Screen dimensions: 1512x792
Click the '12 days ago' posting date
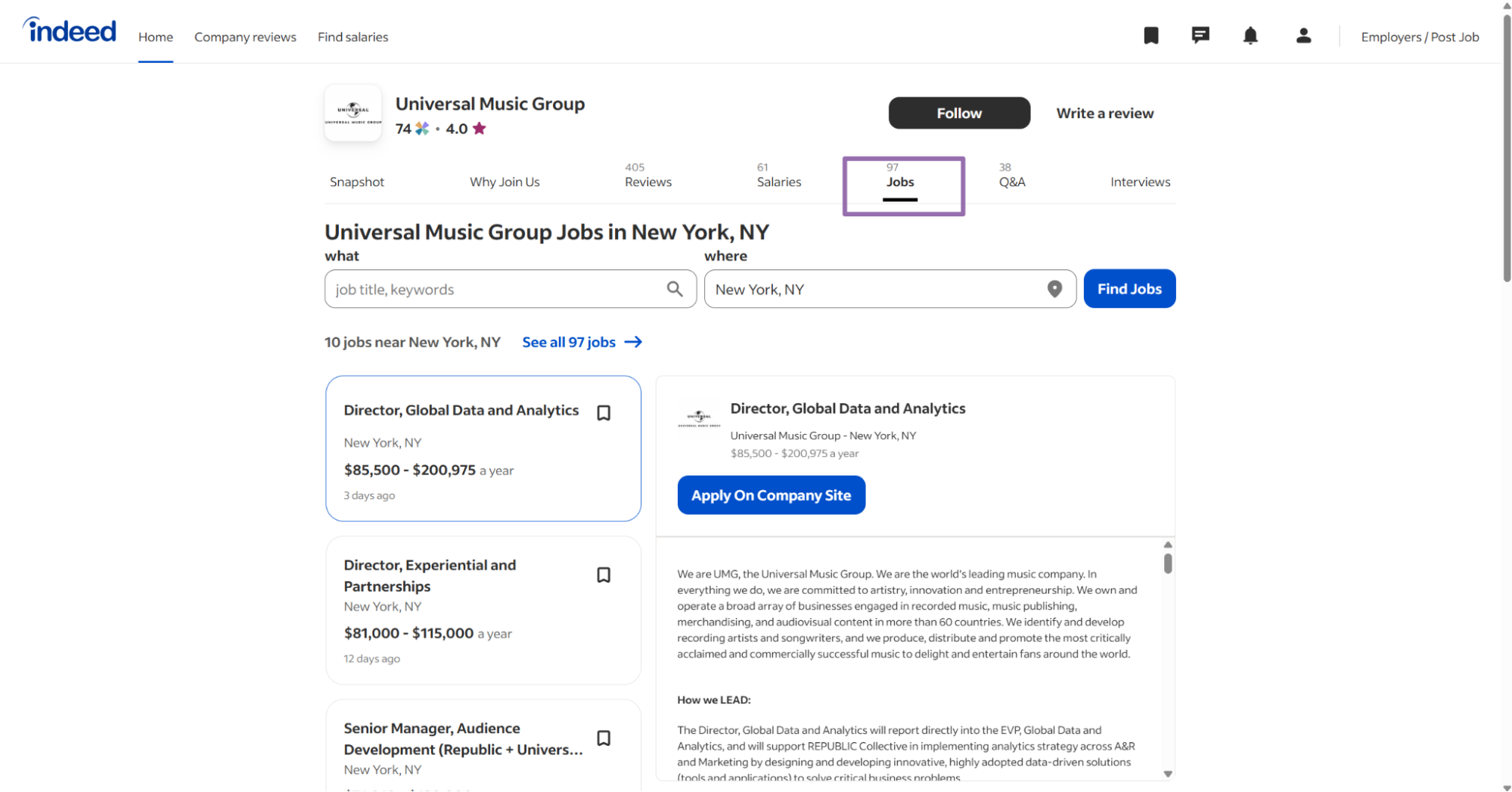tap(372, 659)
